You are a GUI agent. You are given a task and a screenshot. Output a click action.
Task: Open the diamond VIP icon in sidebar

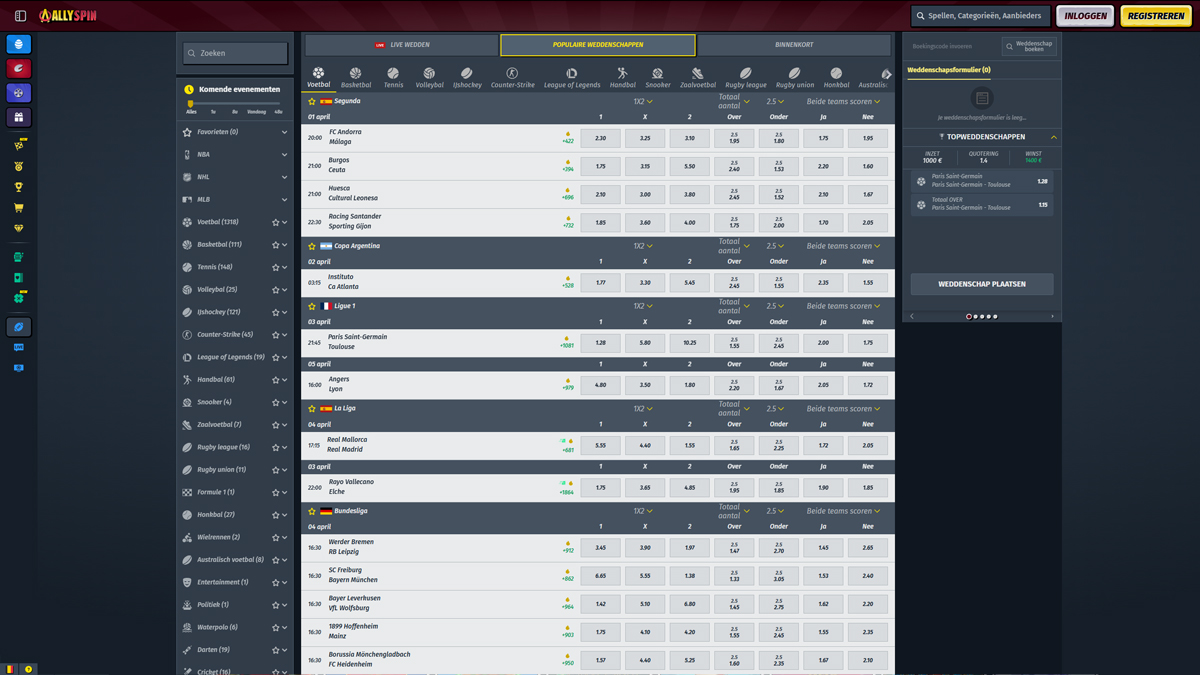click(19, 228)
